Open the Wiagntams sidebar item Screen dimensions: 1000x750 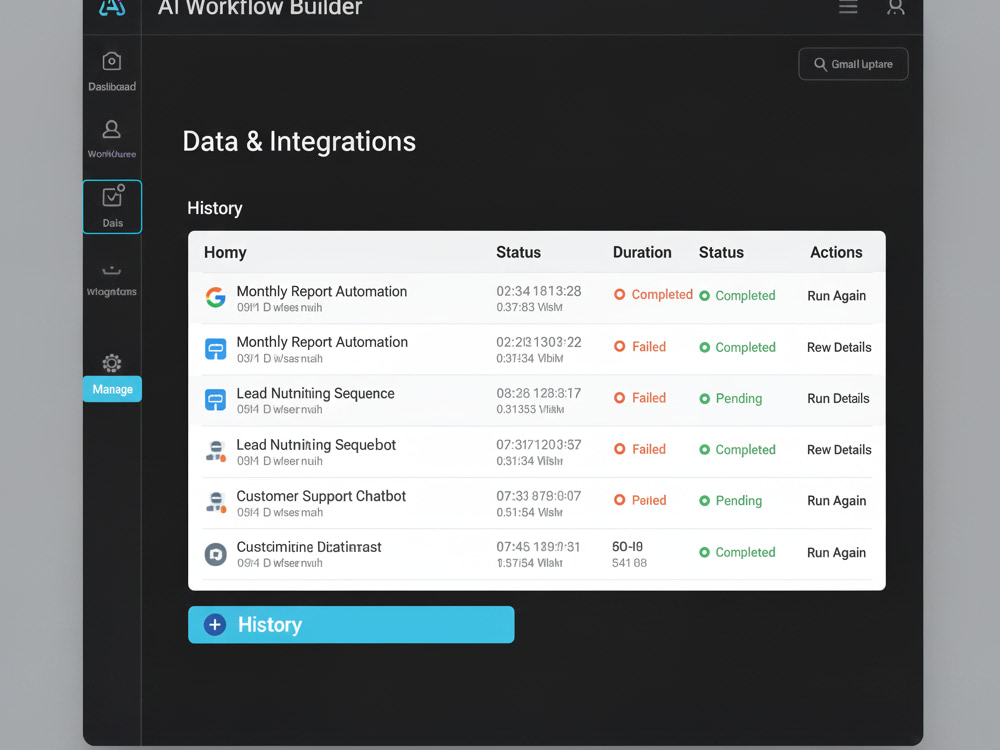(112, 279)
